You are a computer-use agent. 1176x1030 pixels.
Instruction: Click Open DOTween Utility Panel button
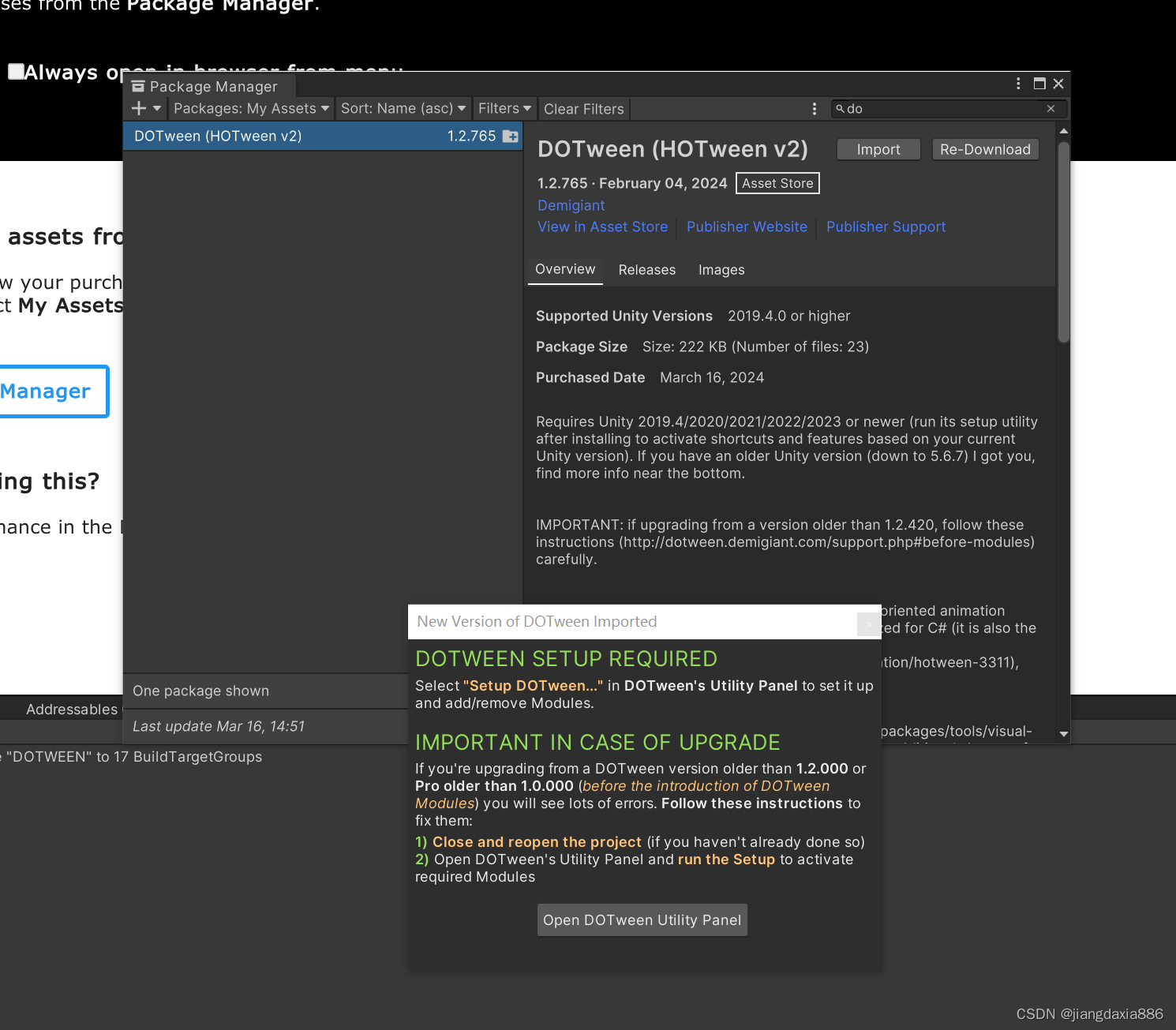(x=642, y=920)
